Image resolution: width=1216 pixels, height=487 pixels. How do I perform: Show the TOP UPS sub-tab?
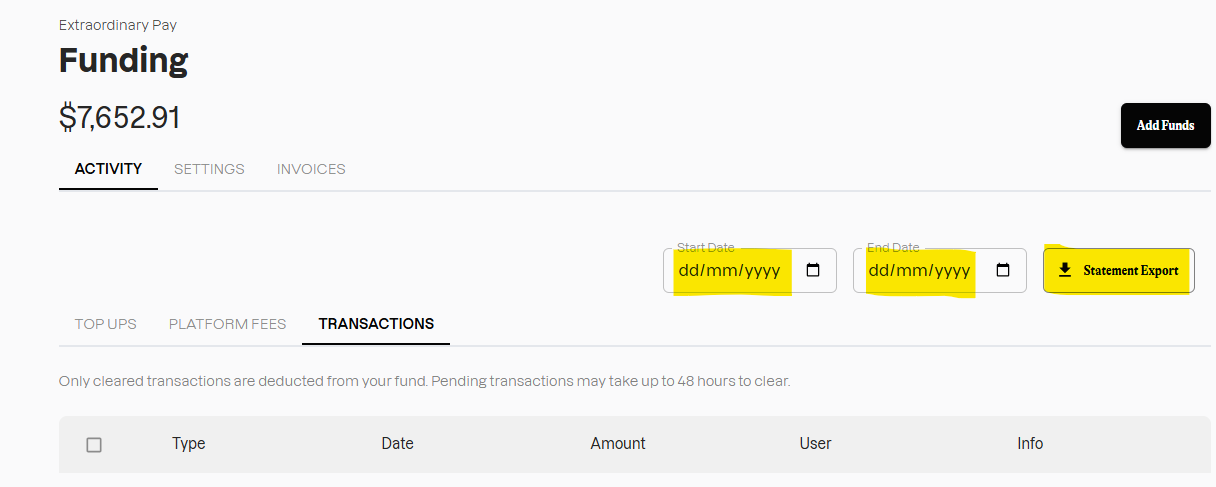click(x=105, y=324)
